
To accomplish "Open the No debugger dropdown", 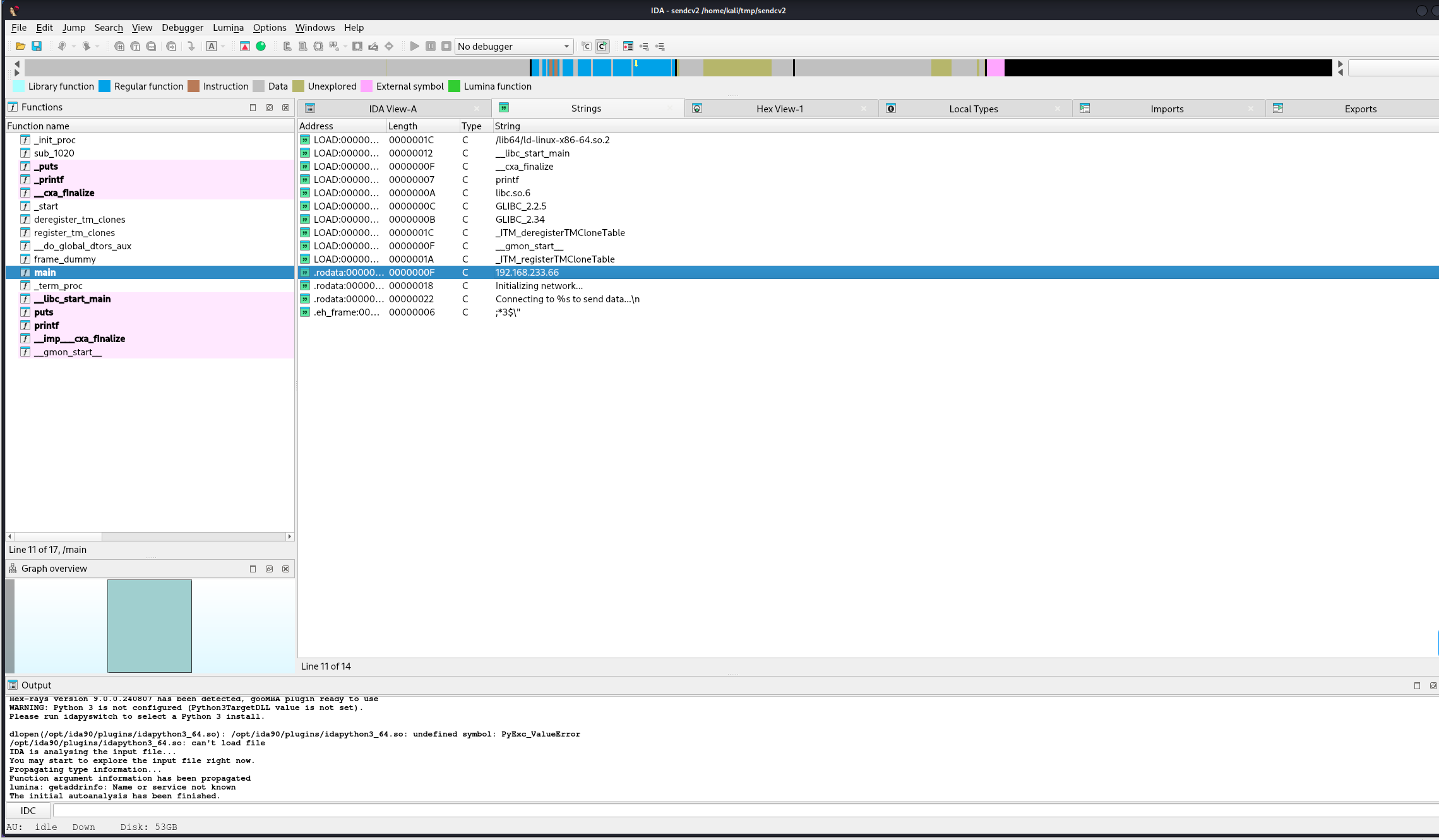I will point(514,46).
